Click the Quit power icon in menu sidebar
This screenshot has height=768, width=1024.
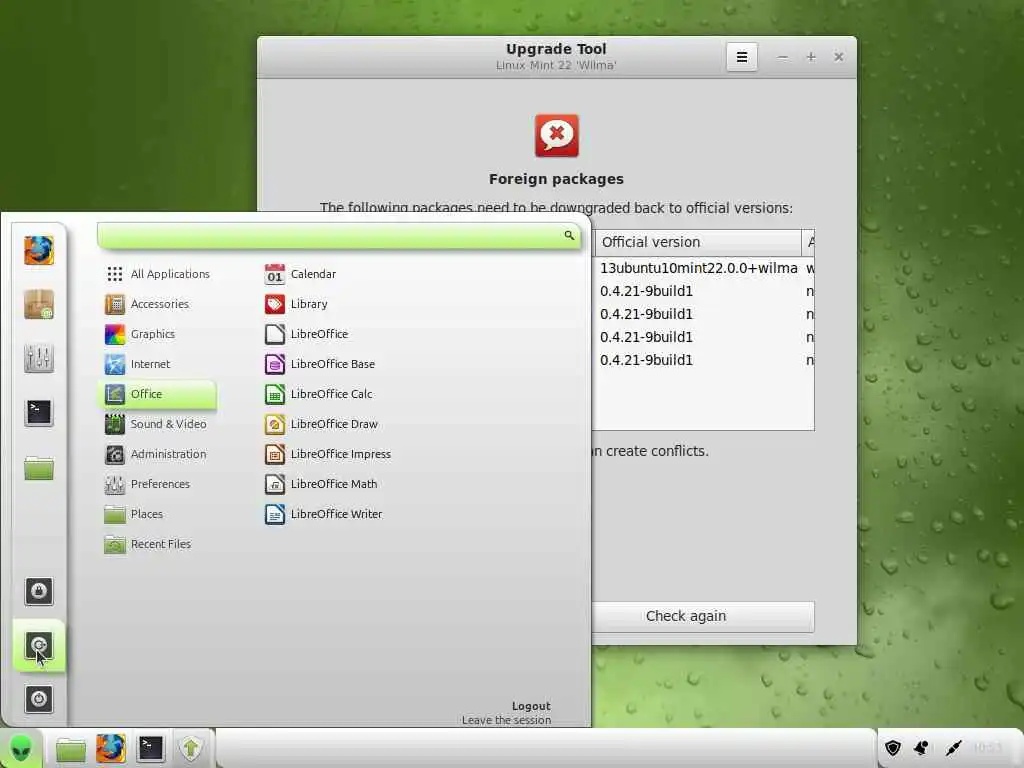(x=39, y=699)
